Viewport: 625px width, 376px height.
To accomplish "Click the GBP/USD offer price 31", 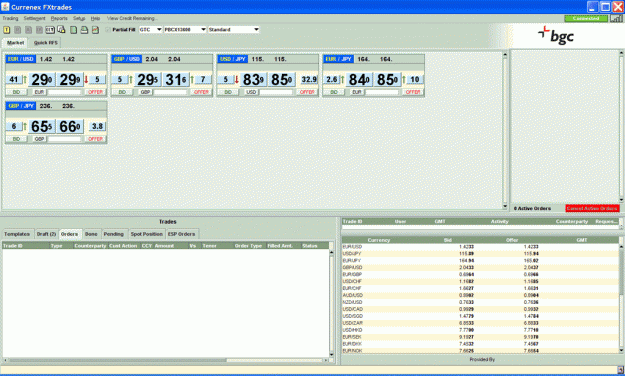I will point(176,80).
